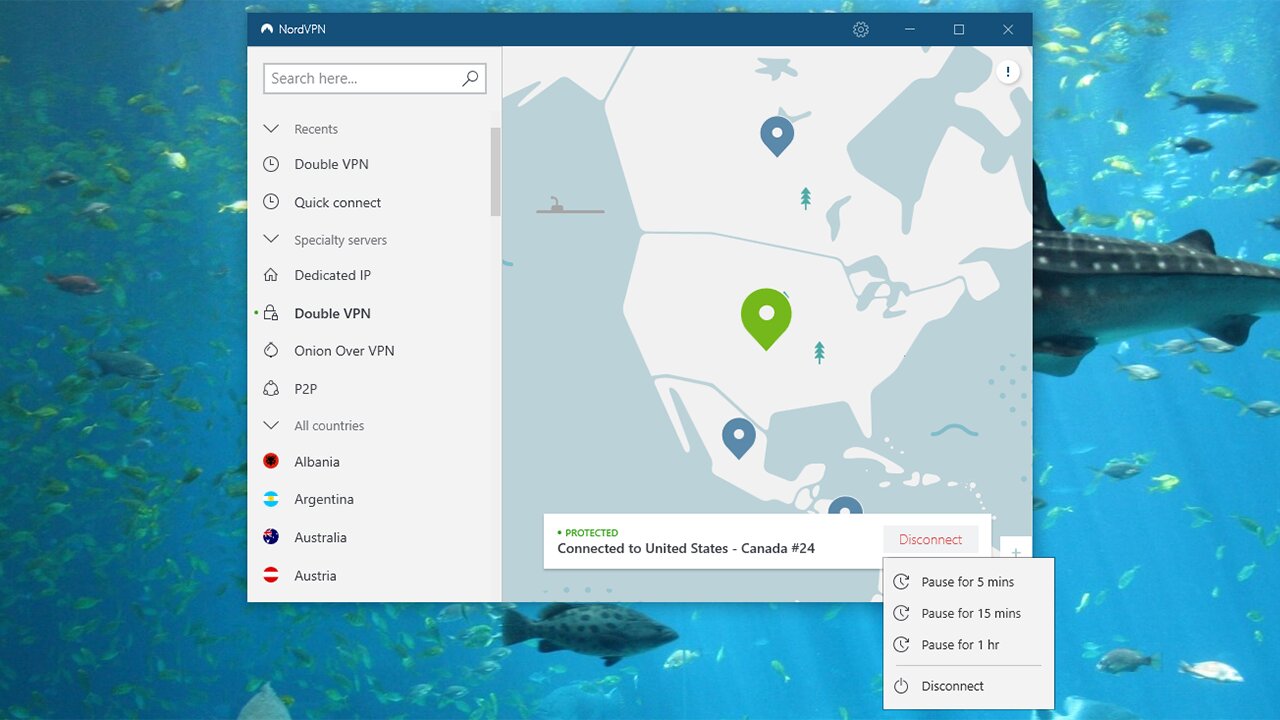
Task: Select the Canada map pin
Action: (776, 134)
